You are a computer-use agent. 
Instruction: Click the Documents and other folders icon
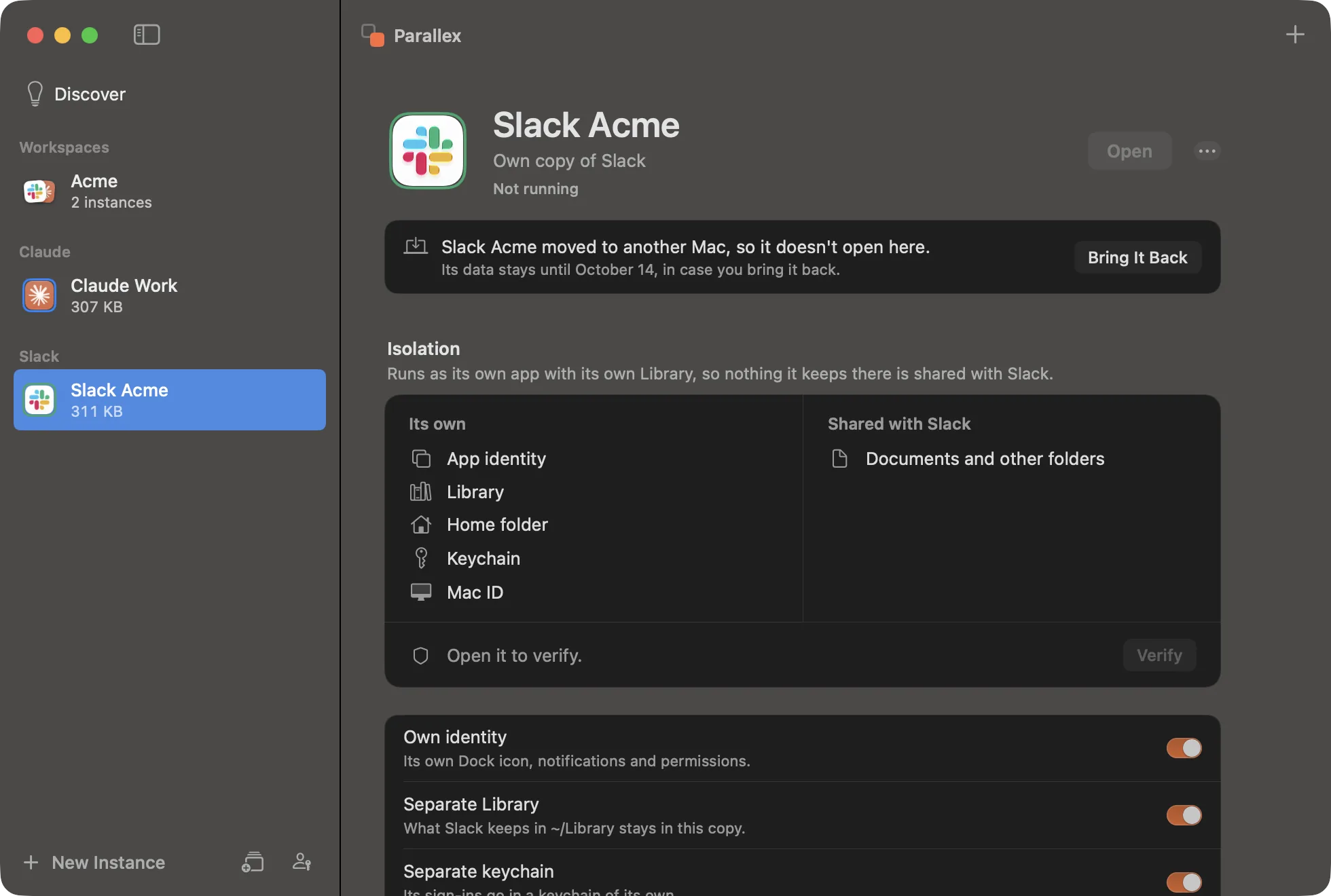tap(840, 459)
